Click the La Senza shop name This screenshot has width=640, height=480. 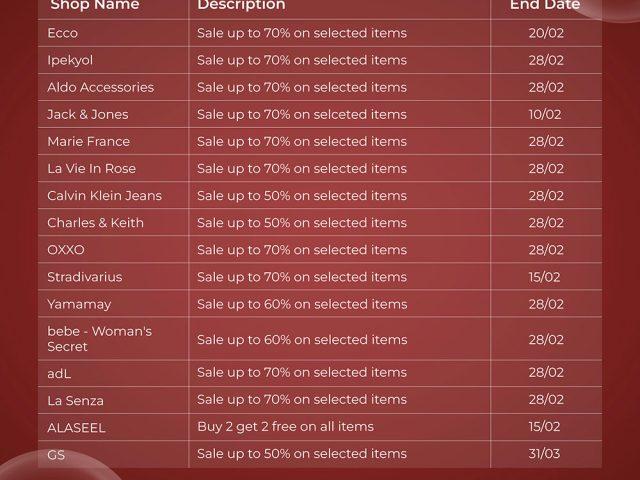(x=75, y=400)
